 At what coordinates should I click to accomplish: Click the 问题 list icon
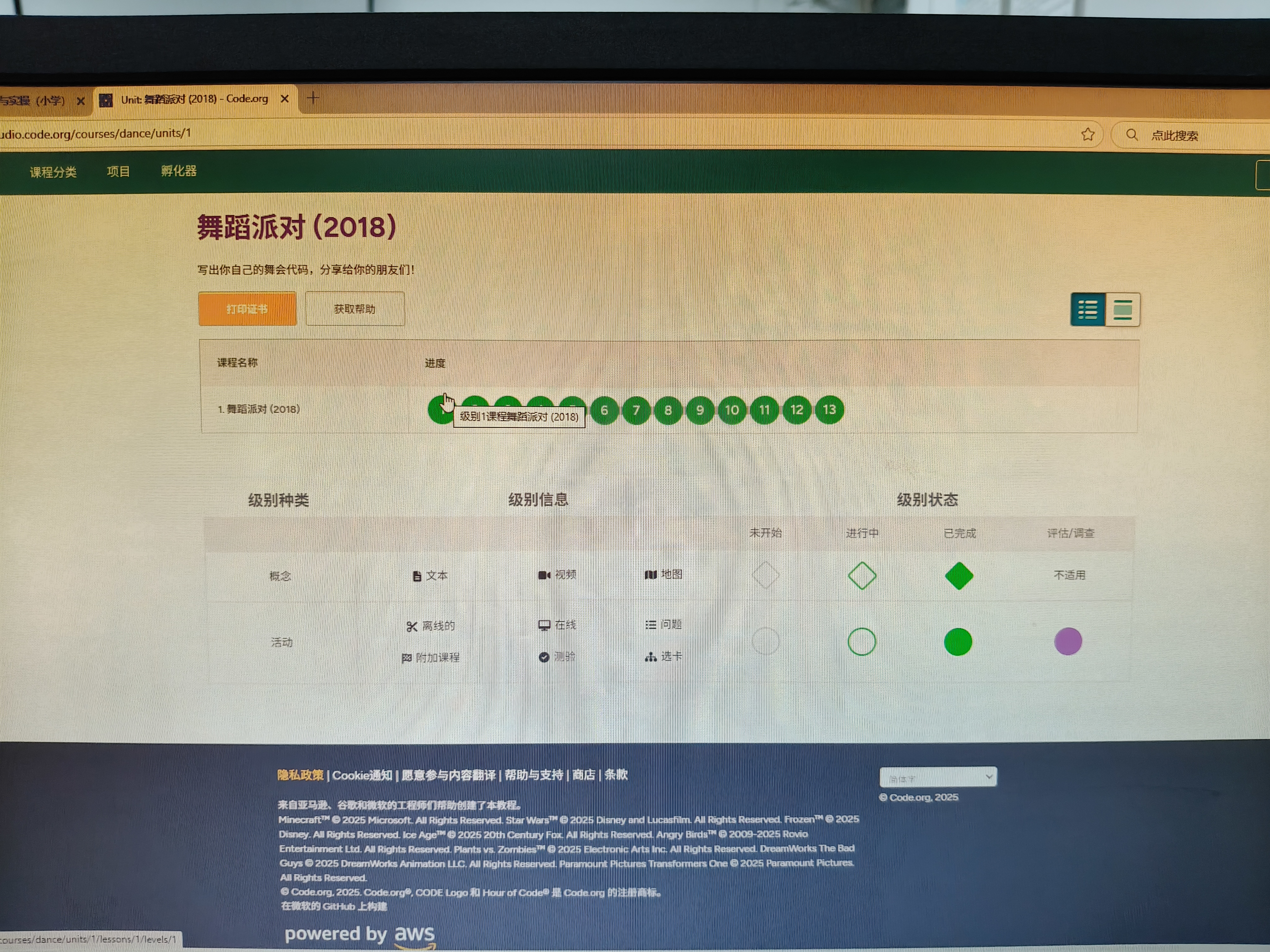click(651, 625)
